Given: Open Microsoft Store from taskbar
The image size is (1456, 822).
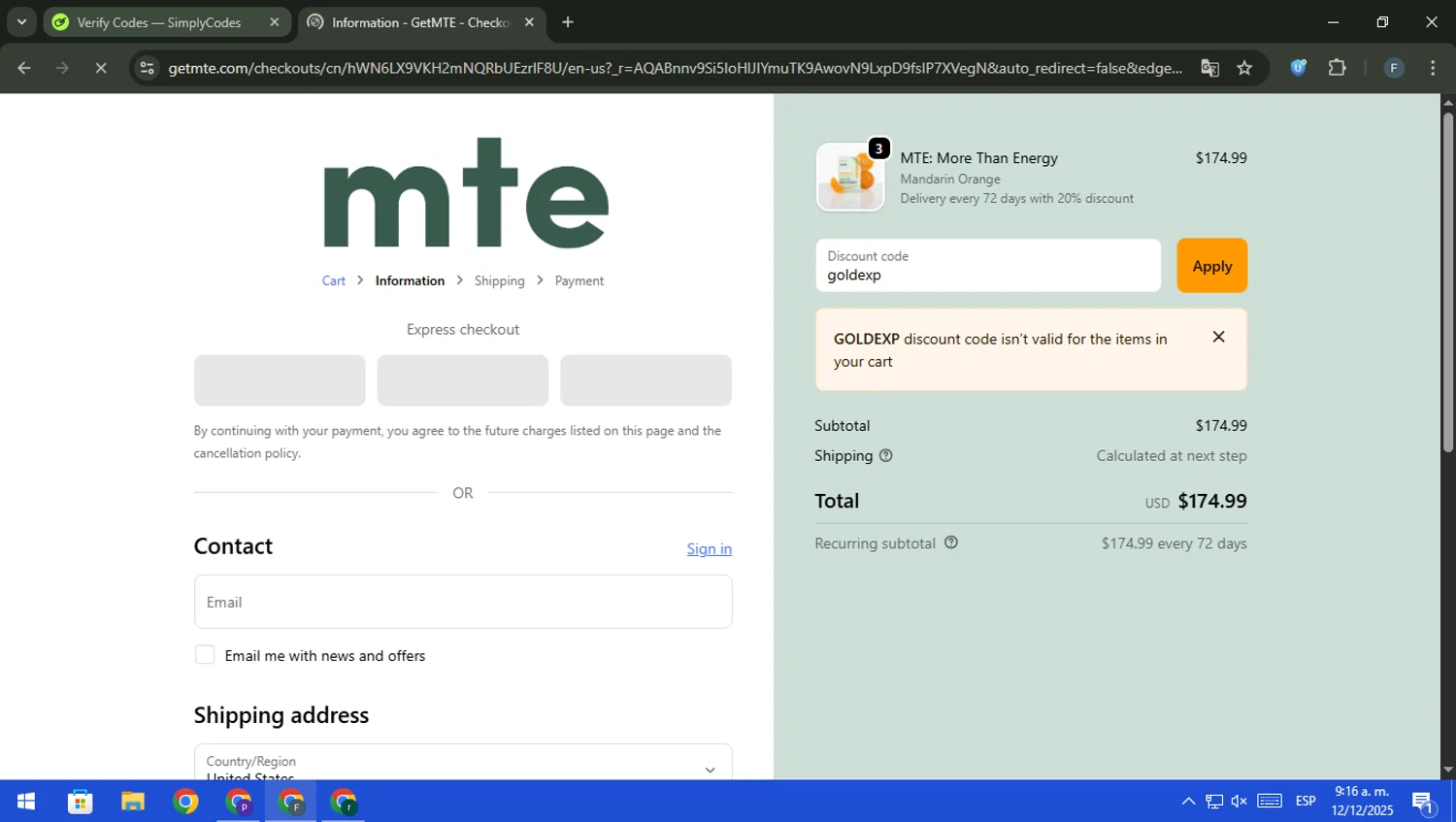Looking at the screenshot, I should [80, 802].
